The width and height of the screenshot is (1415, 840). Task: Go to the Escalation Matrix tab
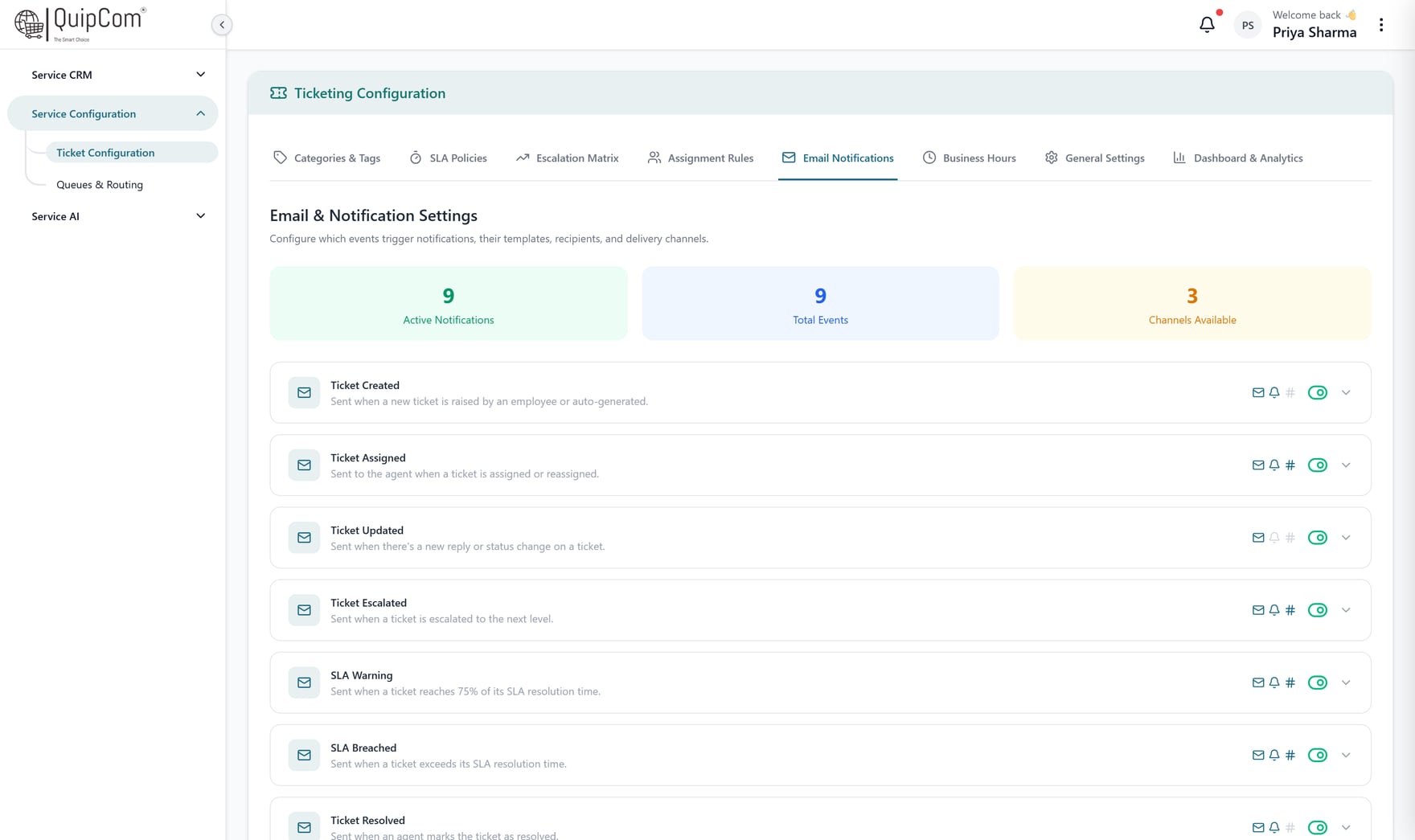(568, 158)
